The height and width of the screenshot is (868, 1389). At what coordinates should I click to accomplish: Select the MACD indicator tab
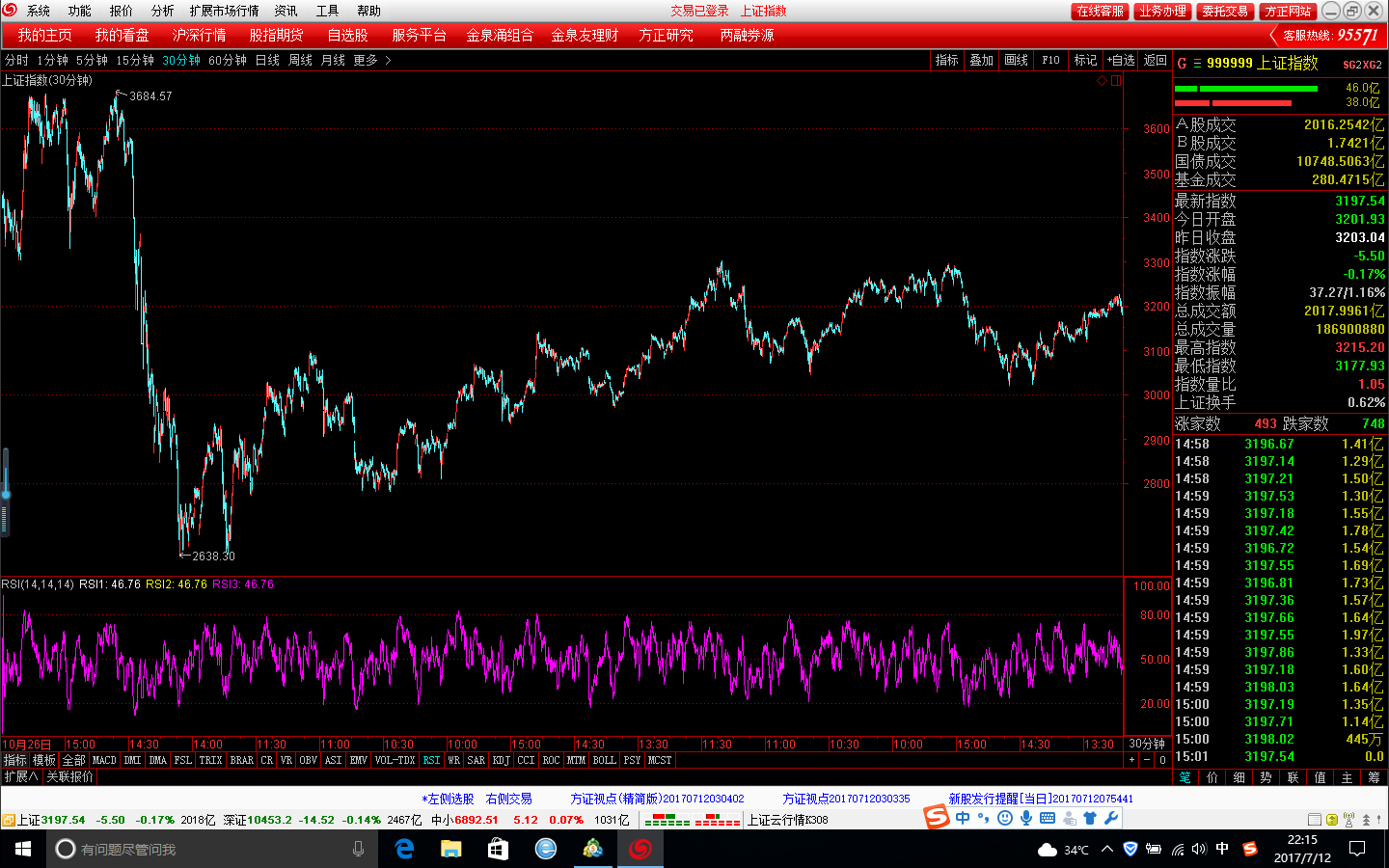coord(104,761)
